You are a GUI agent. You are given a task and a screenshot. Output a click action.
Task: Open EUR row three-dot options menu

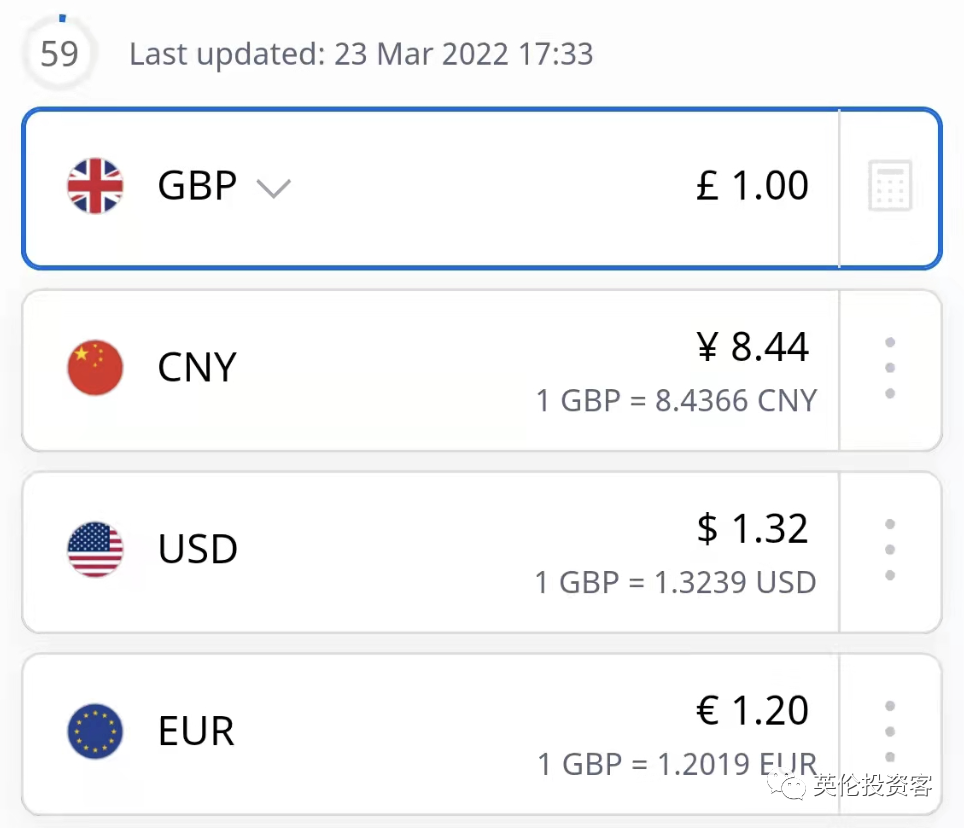tap(890, 731)
